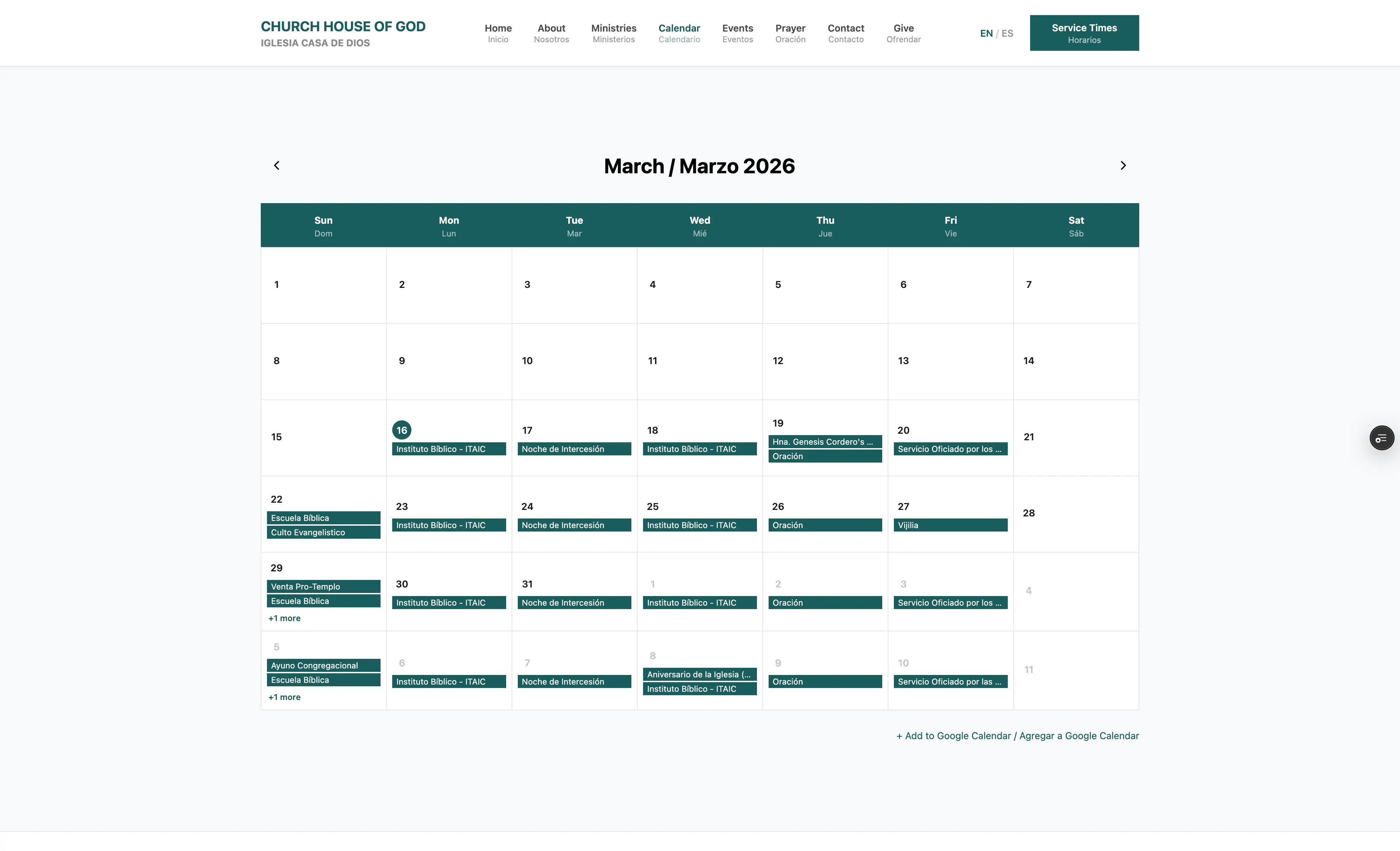Toggle today's highlighted date 16
This screenshot has width=1400, height=851.
(402, 430)
